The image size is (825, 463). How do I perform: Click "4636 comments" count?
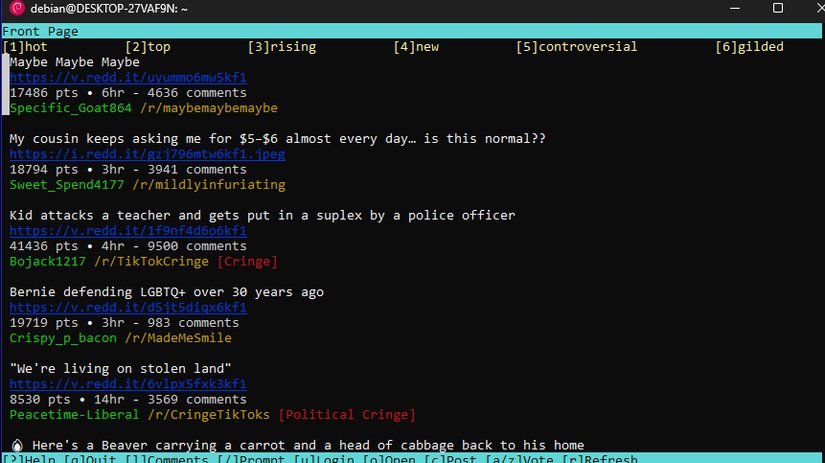(197, 93)
